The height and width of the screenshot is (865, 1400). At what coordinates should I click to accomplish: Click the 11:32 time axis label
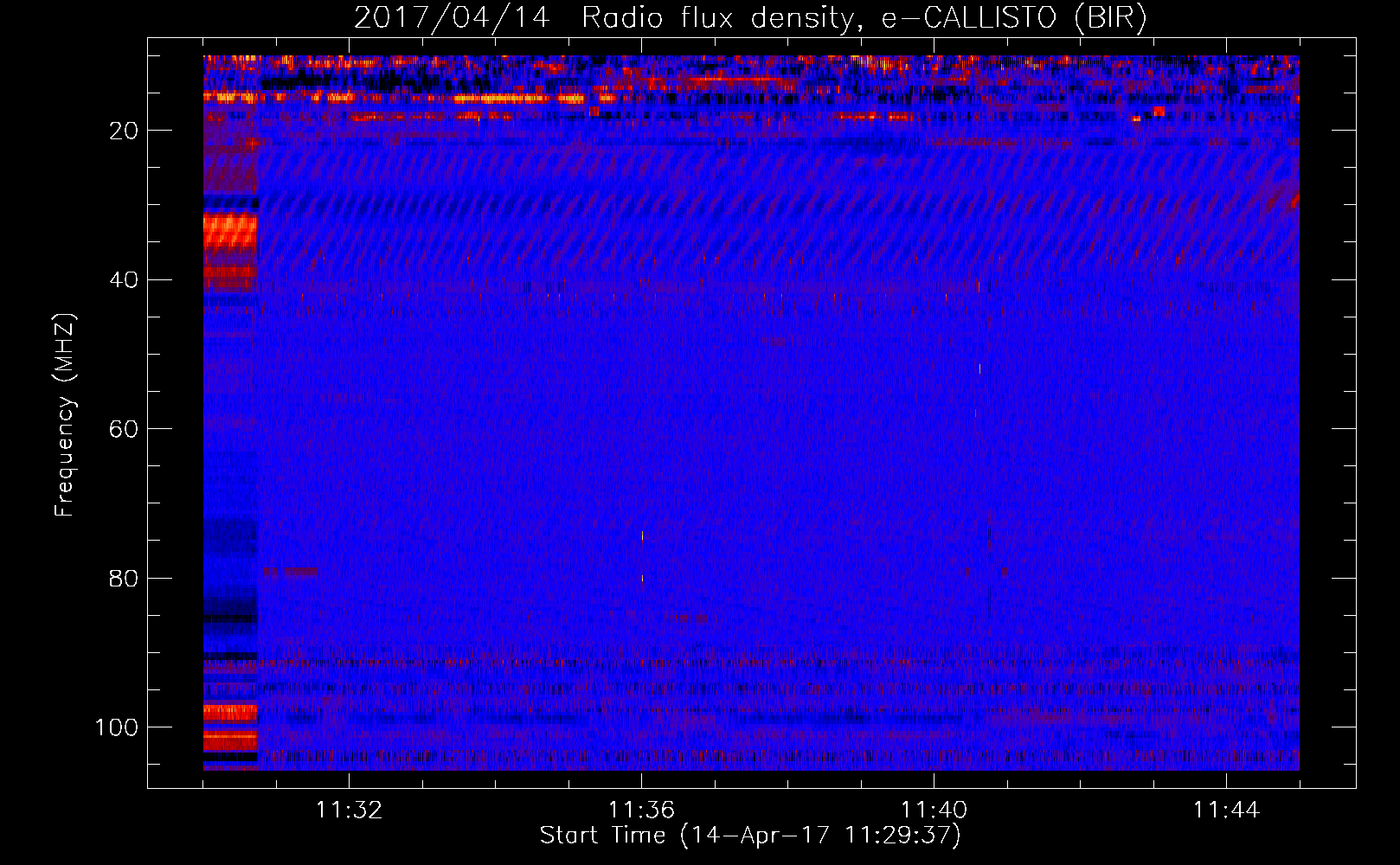tap(349, 811)
